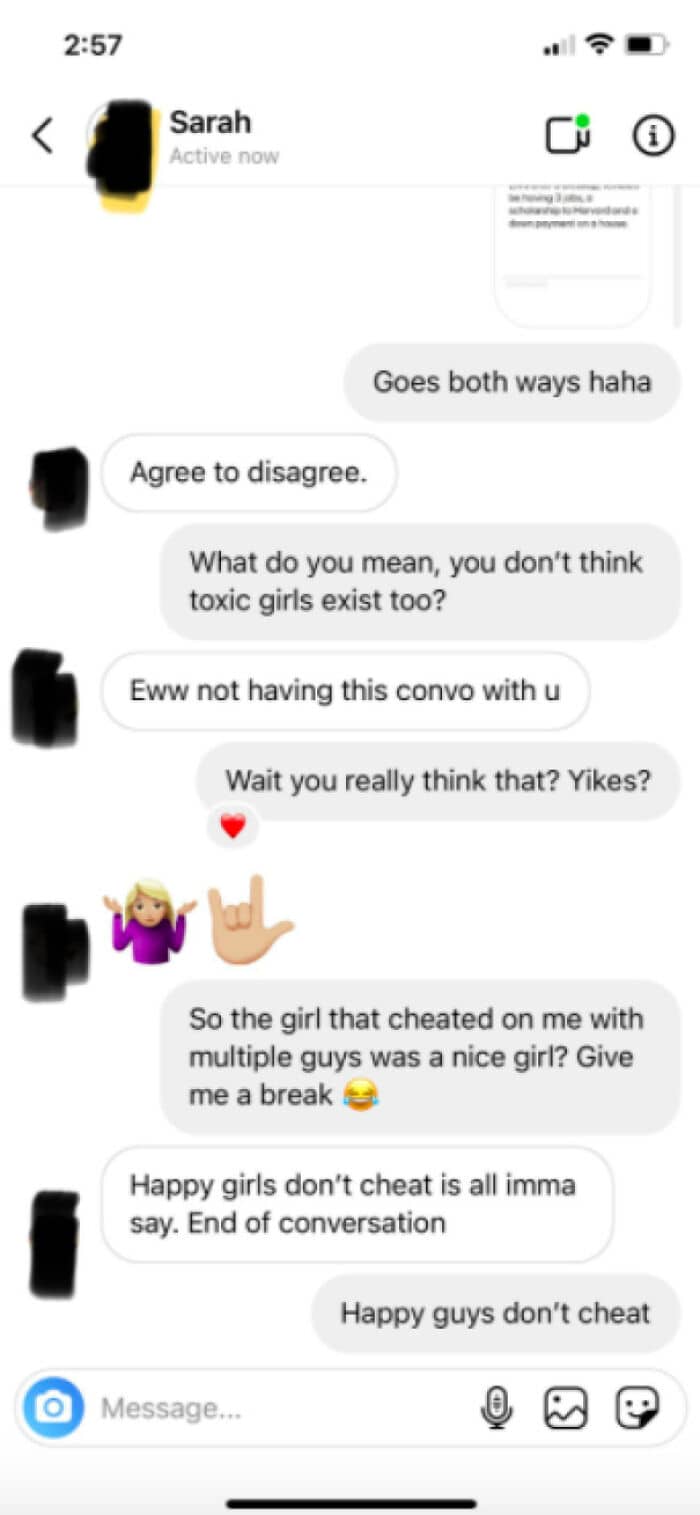Image resolution: width=700 pixels, height=1515 pixels.
Task: Tap the red heart reaction
Action: point(233,826)
